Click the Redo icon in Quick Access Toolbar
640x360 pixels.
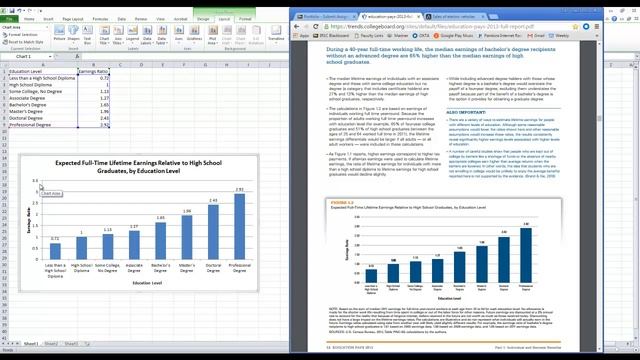pyautogui.click(x=29, y=11)
